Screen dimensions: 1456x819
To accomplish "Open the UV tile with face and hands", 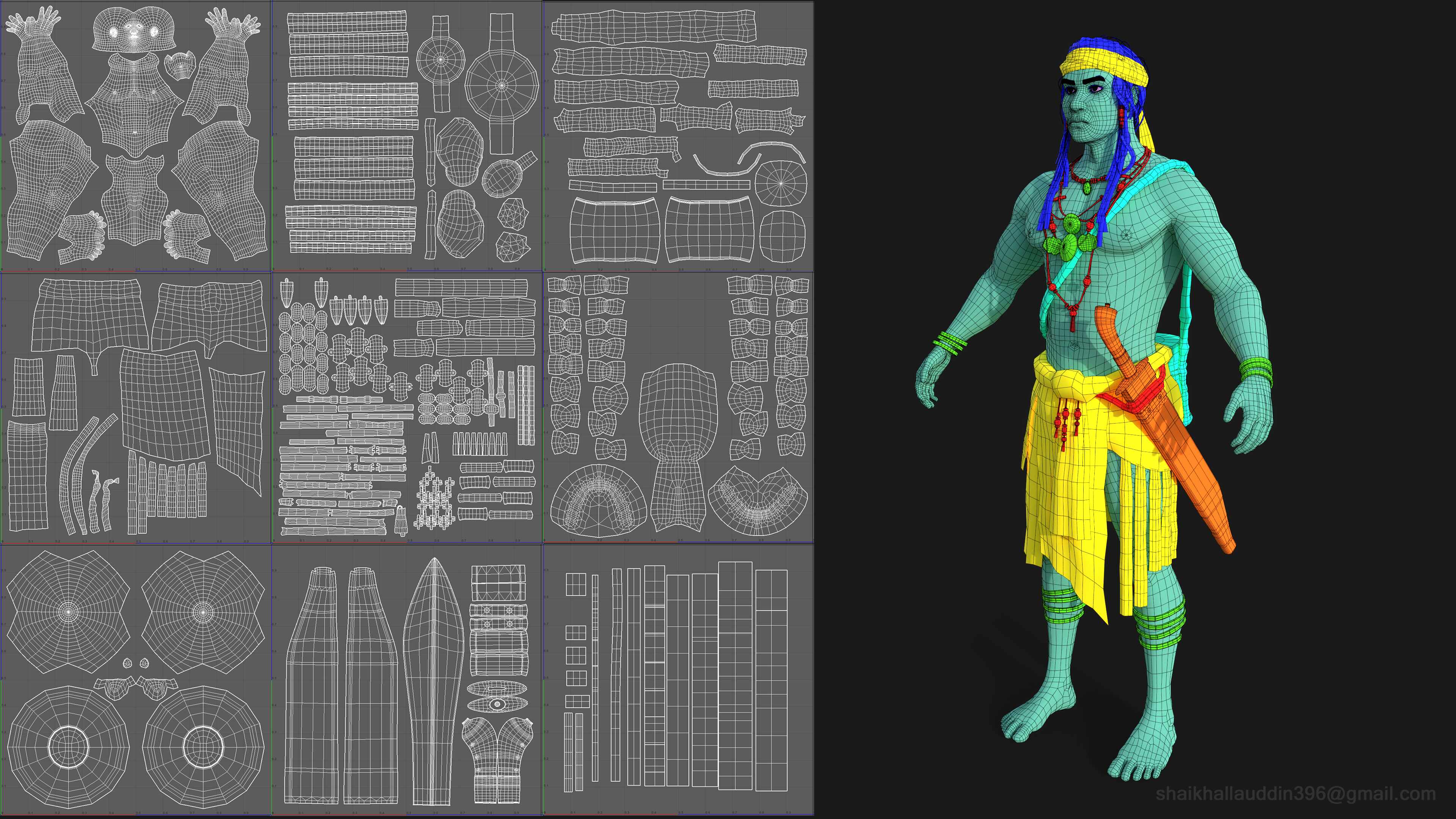I will point(136,136).
